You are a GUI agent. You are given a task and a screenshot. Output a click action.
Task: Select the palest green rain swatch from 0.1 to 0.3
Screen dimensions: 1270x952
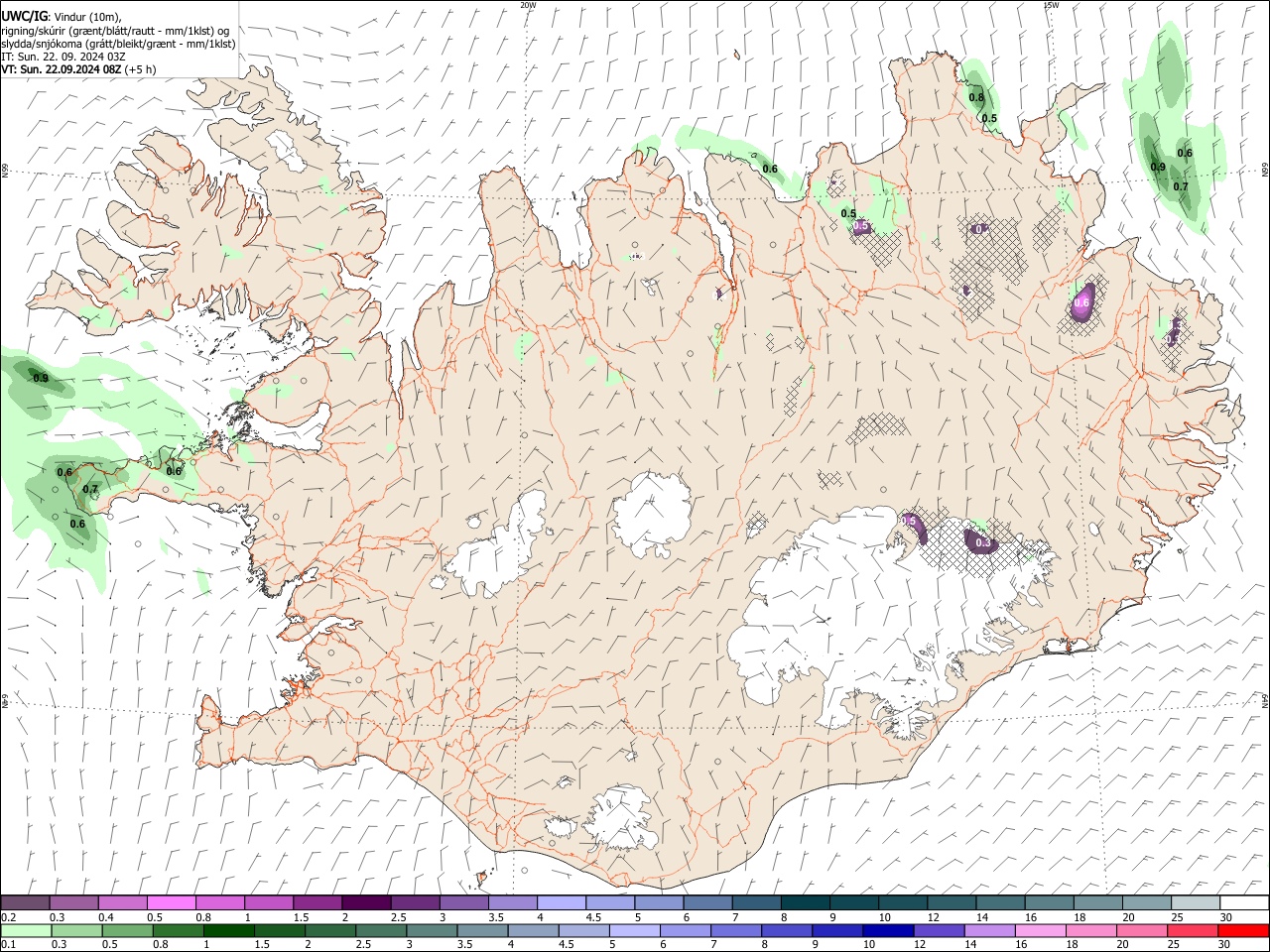tap(26, 930)
